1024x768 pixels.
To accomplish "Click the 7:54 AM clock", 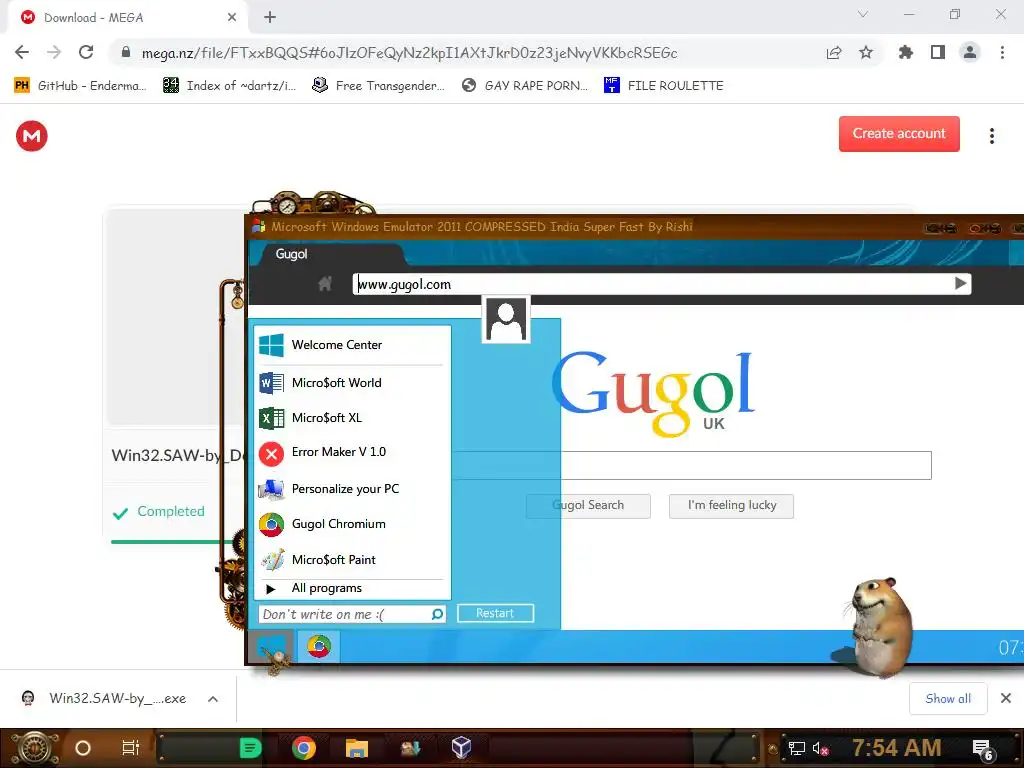I will [897, 748].
